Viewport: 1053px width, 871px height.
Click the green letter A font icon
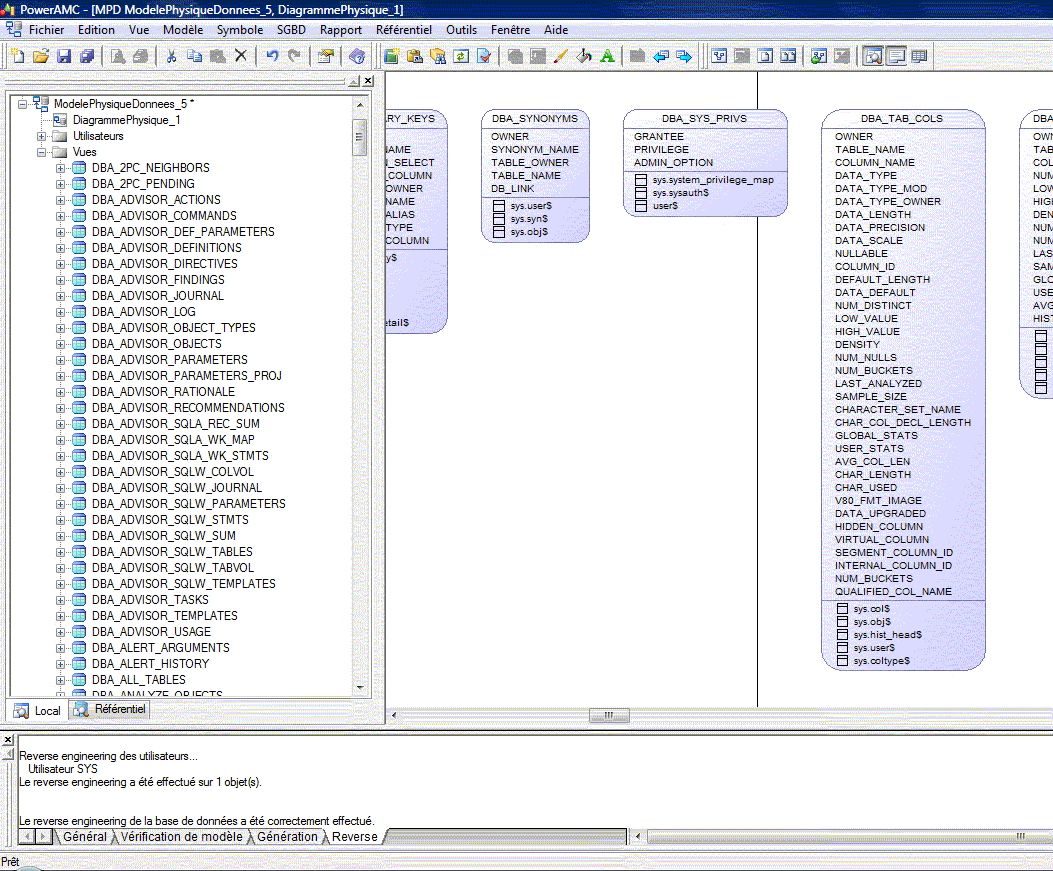tap(607, 56)
